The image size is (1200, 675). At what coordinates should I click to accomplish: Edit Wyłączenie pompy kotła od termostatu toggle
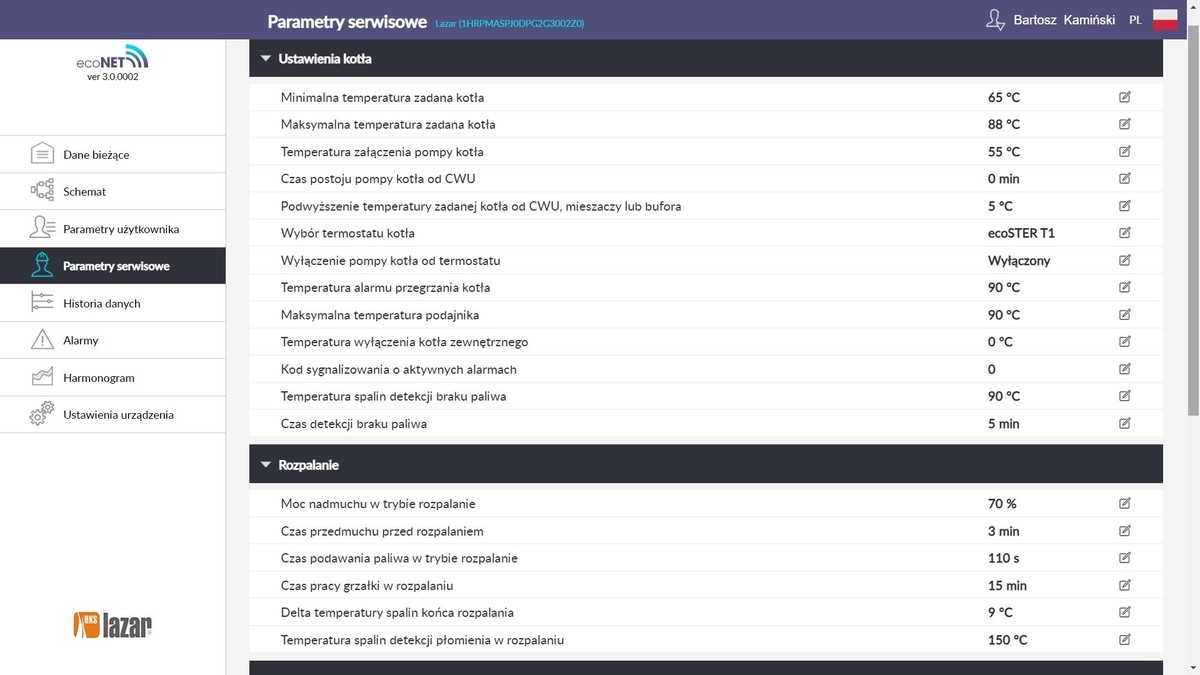(1125, 260)
